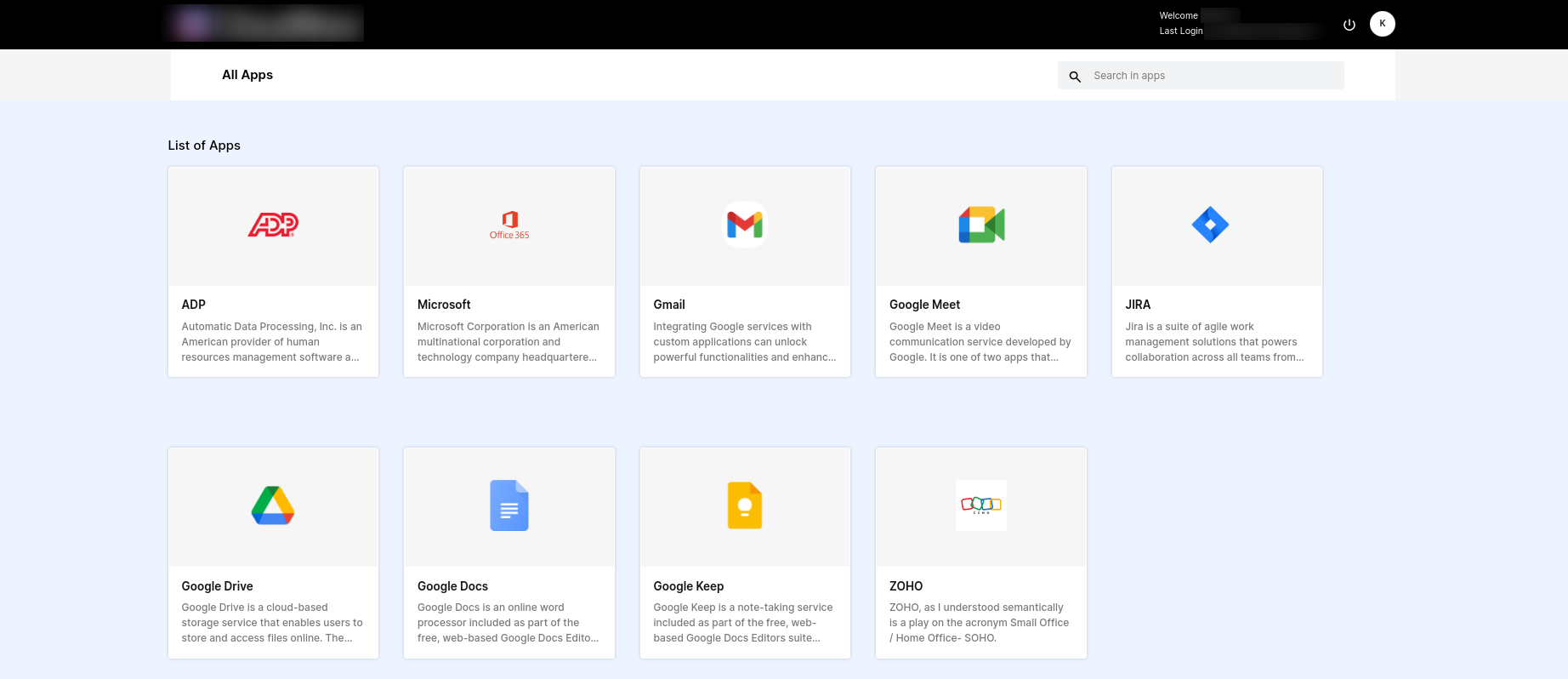This screenshot has height=679, width=1568.
Task: Click Google Drive cloud-based storage description
Action: tap(272, 623)
